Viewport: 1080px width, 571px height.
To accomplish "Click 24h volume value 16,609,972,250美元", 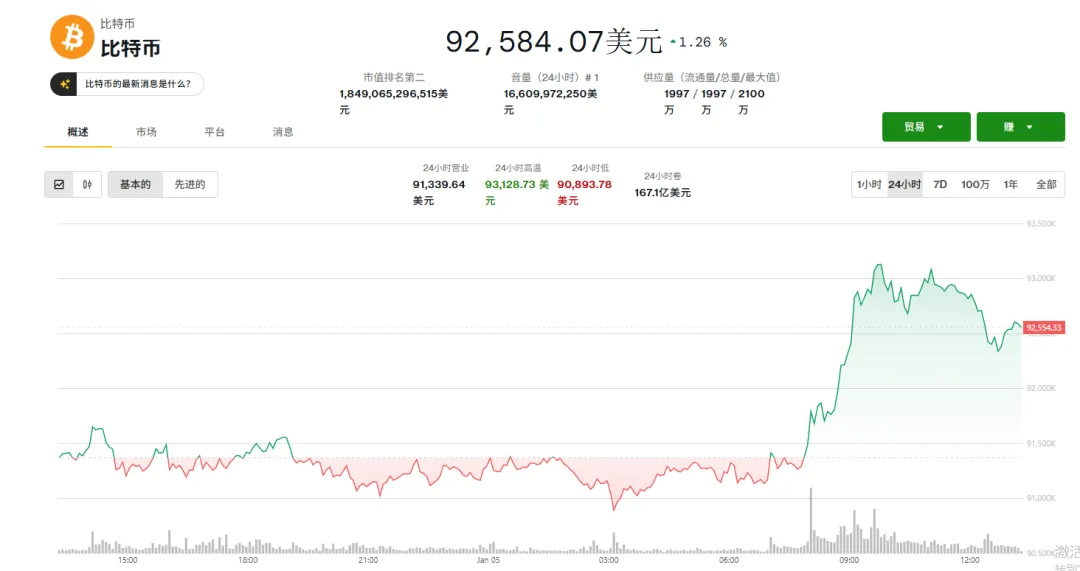I will pyautogui.click(x=550, y=101).
